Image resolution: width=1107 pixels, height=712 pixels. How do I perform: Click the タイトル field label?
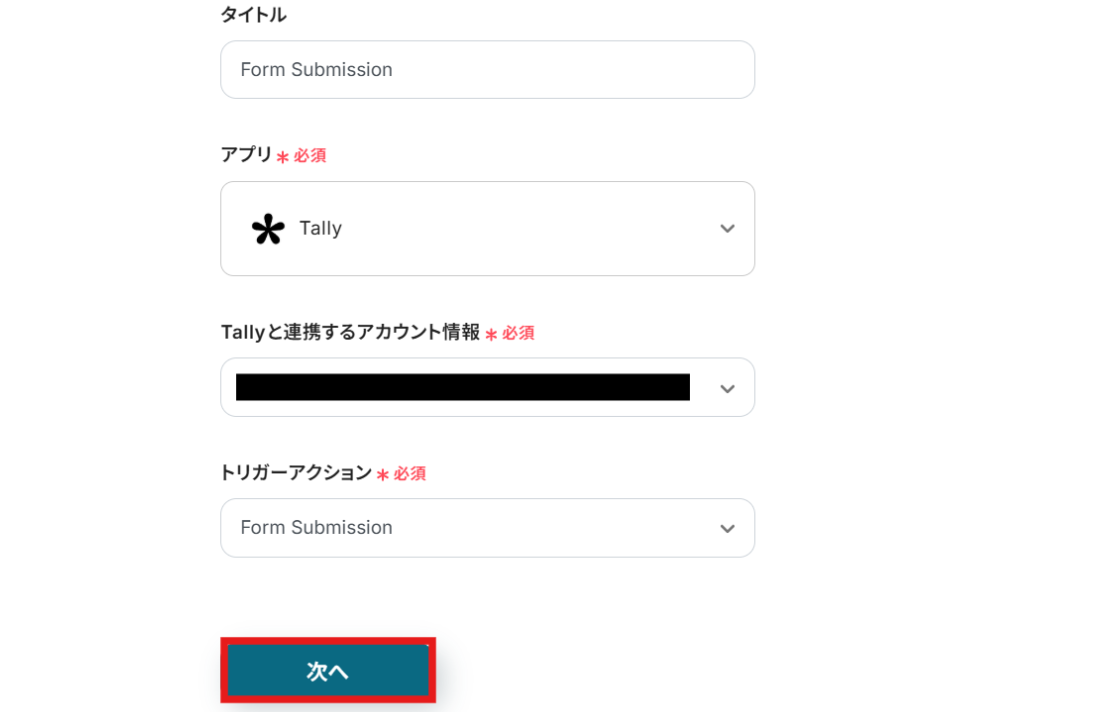253,15
